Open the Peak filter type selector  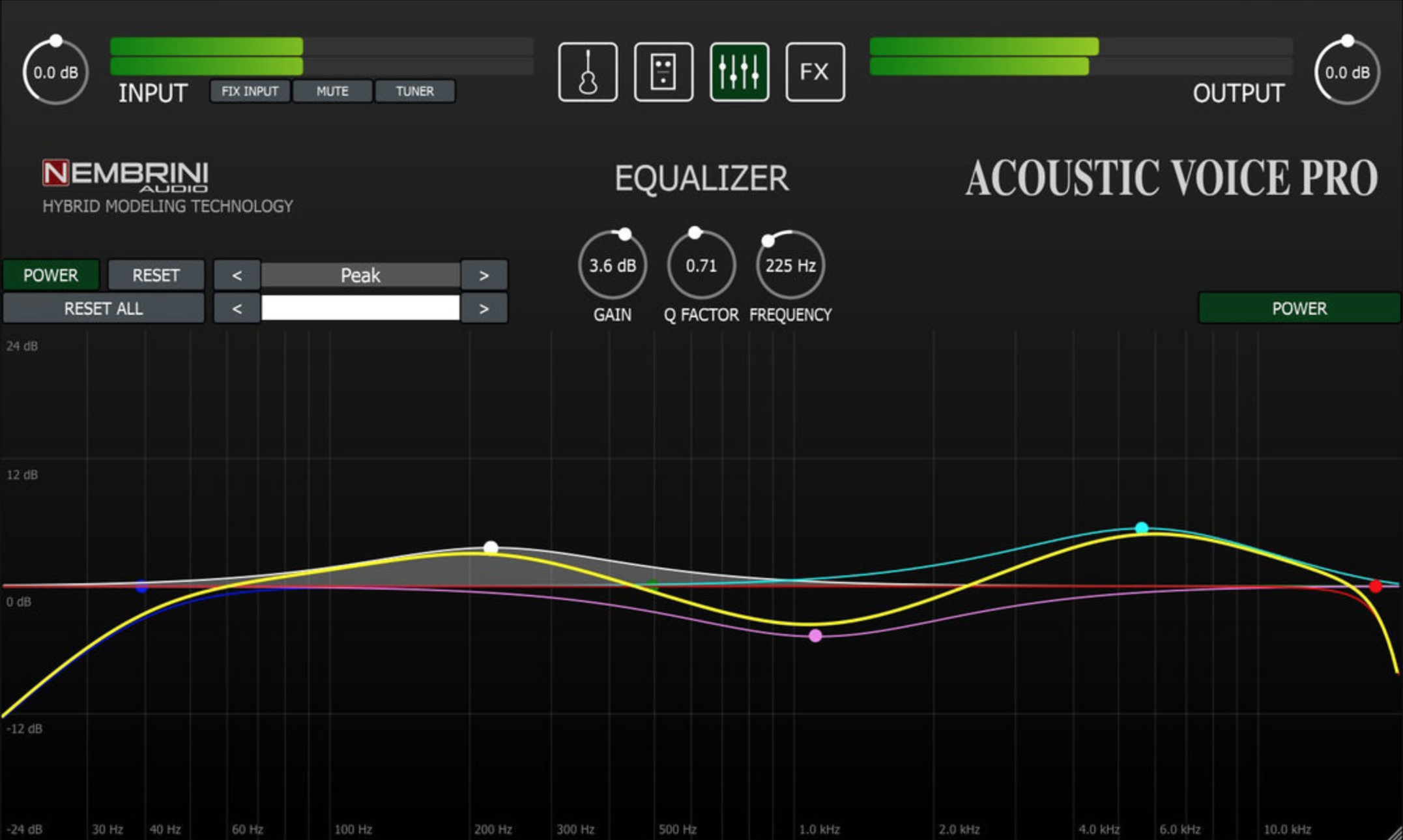tap(360, 275)
